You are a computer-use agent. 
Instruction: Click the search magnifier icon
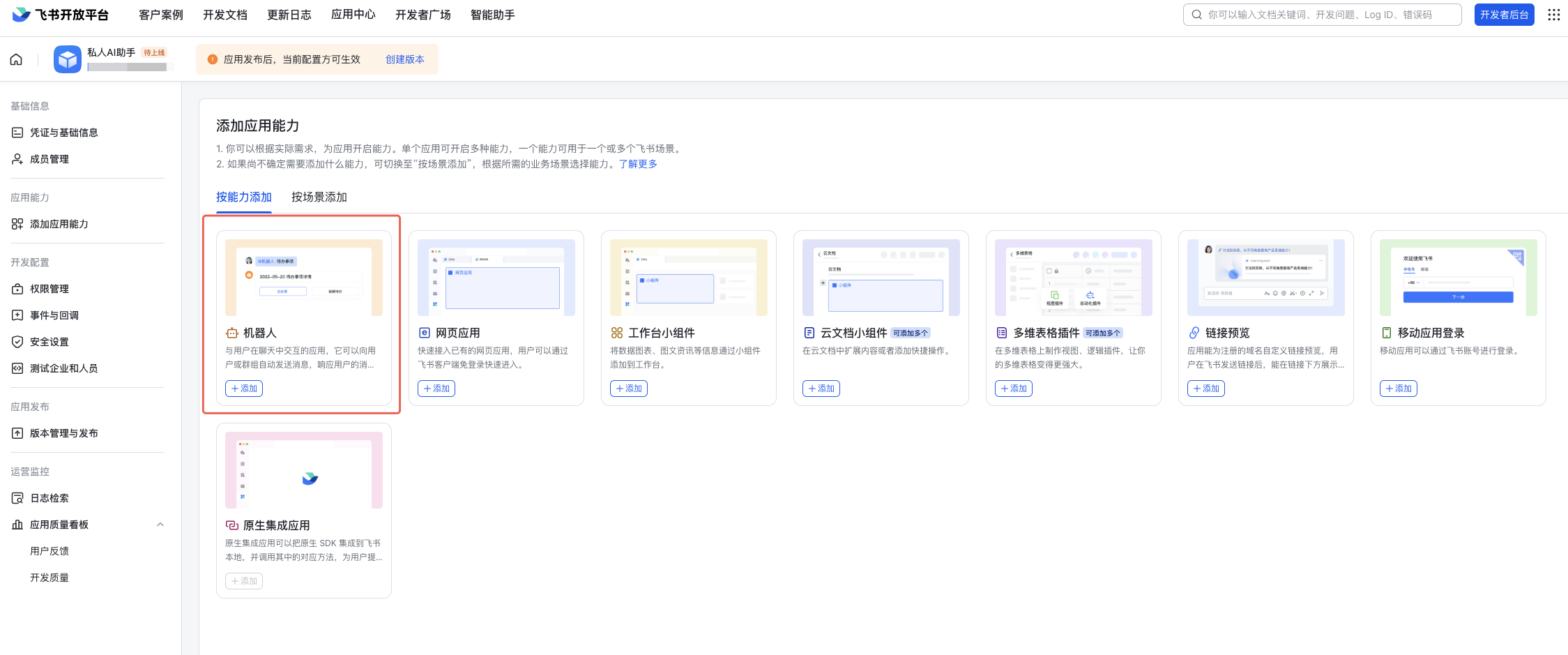pyautogui.click(x=1196, y=15)
